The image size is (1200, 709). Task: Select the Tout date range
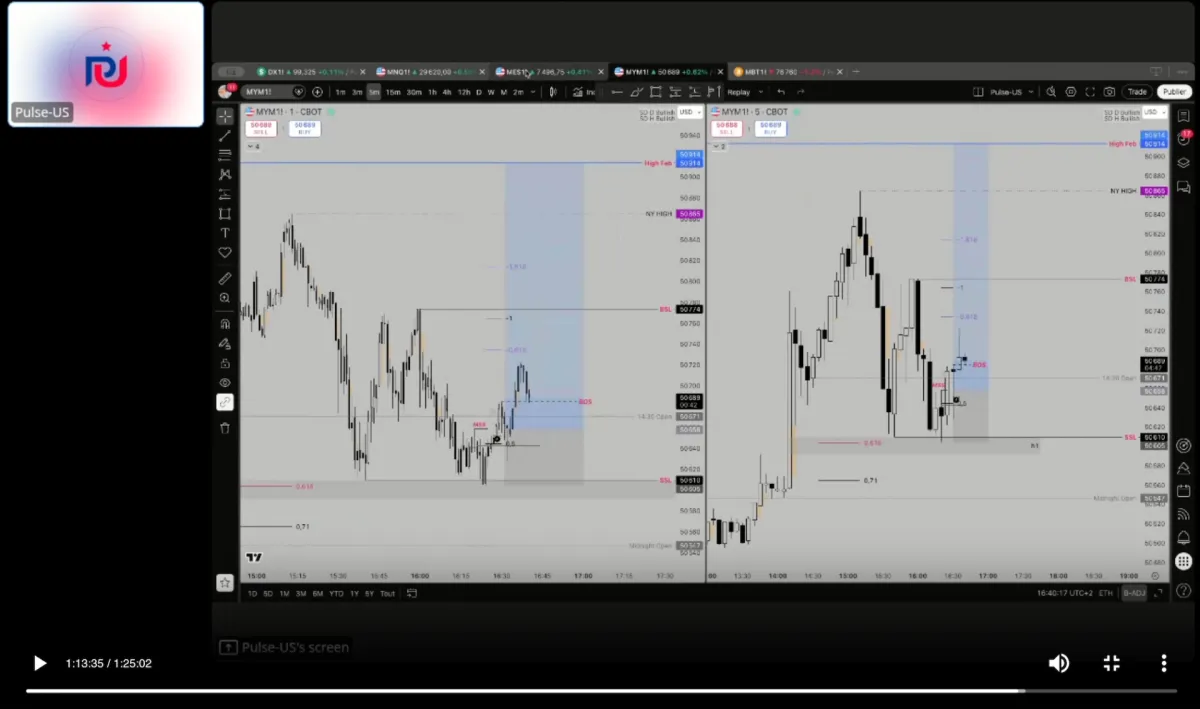pyautogui.click(x=387, y=593)
